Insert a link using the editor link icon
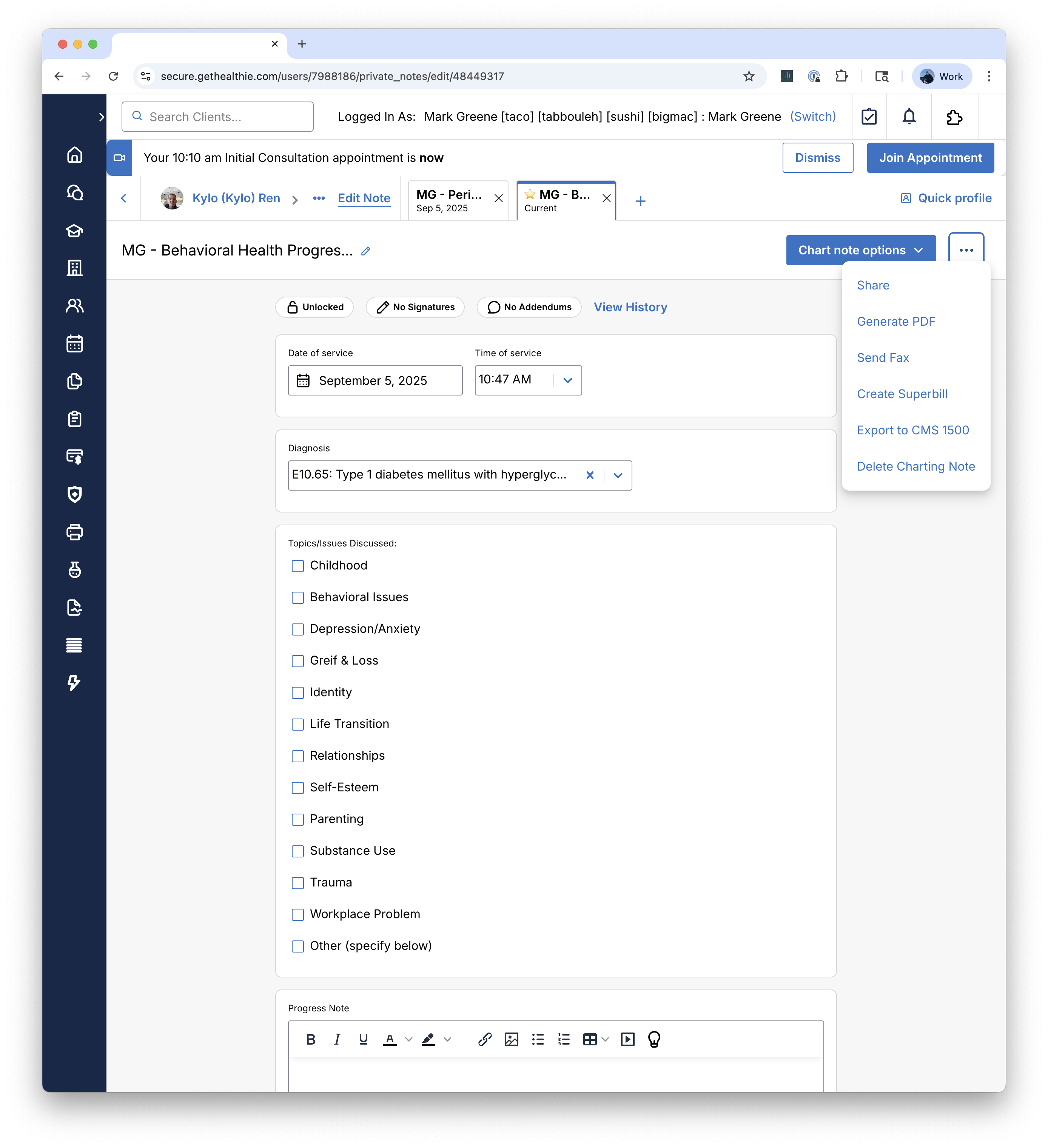This screenshot has height=1148, width=1048. click(x=485, y=1039)
